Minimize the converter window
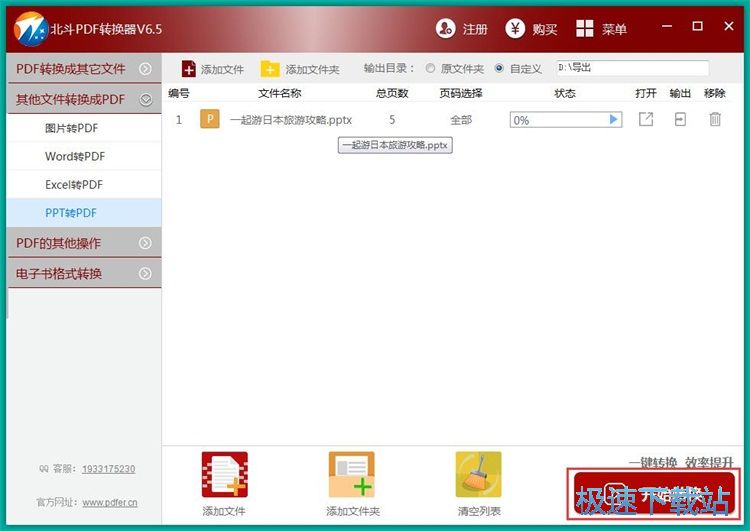 667,26
